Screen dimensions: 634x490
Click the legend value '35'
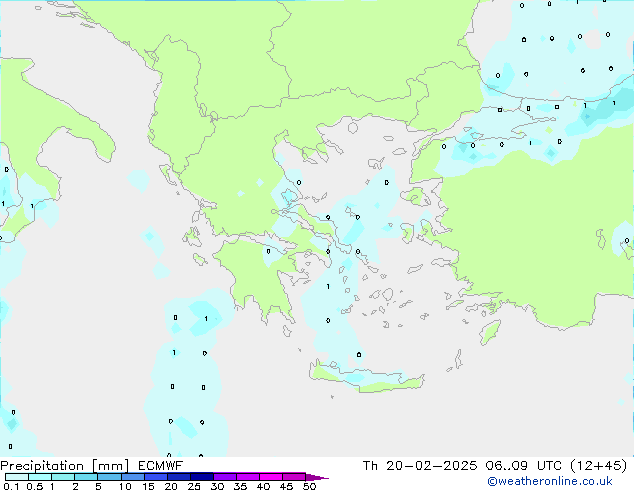coord(240,486)
